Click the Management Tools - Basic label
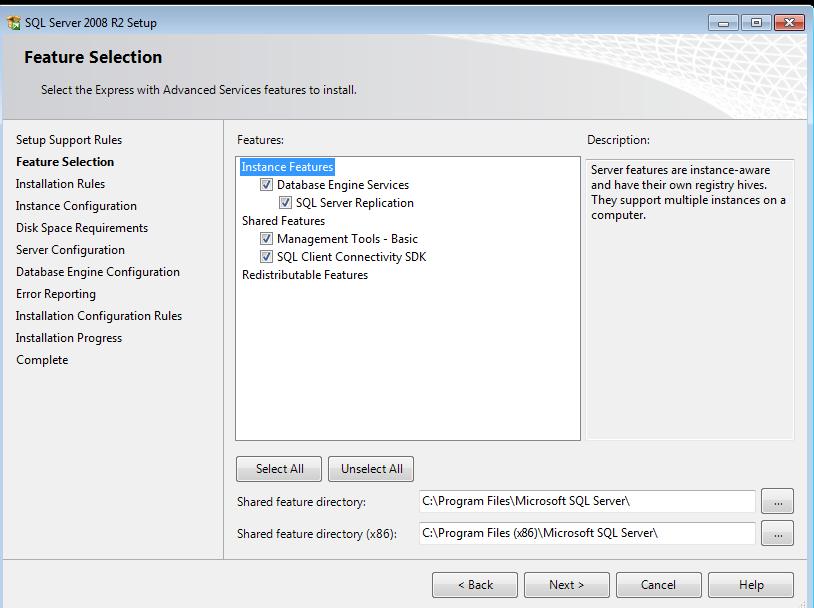 click(347, 239)
